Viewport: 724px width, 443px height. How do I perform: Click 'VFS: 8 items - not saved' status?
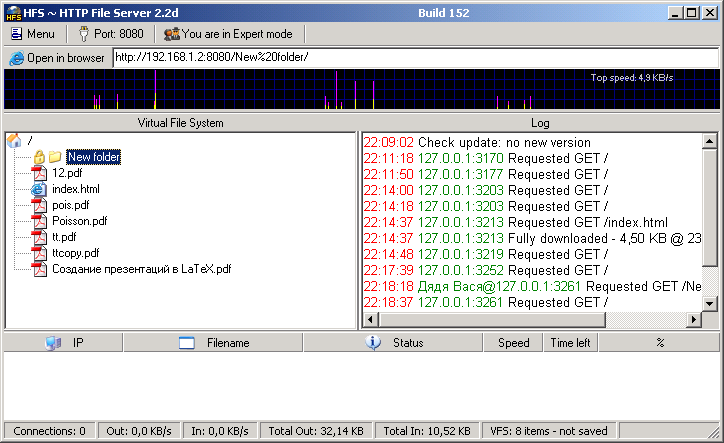click(x=549, y=431)
